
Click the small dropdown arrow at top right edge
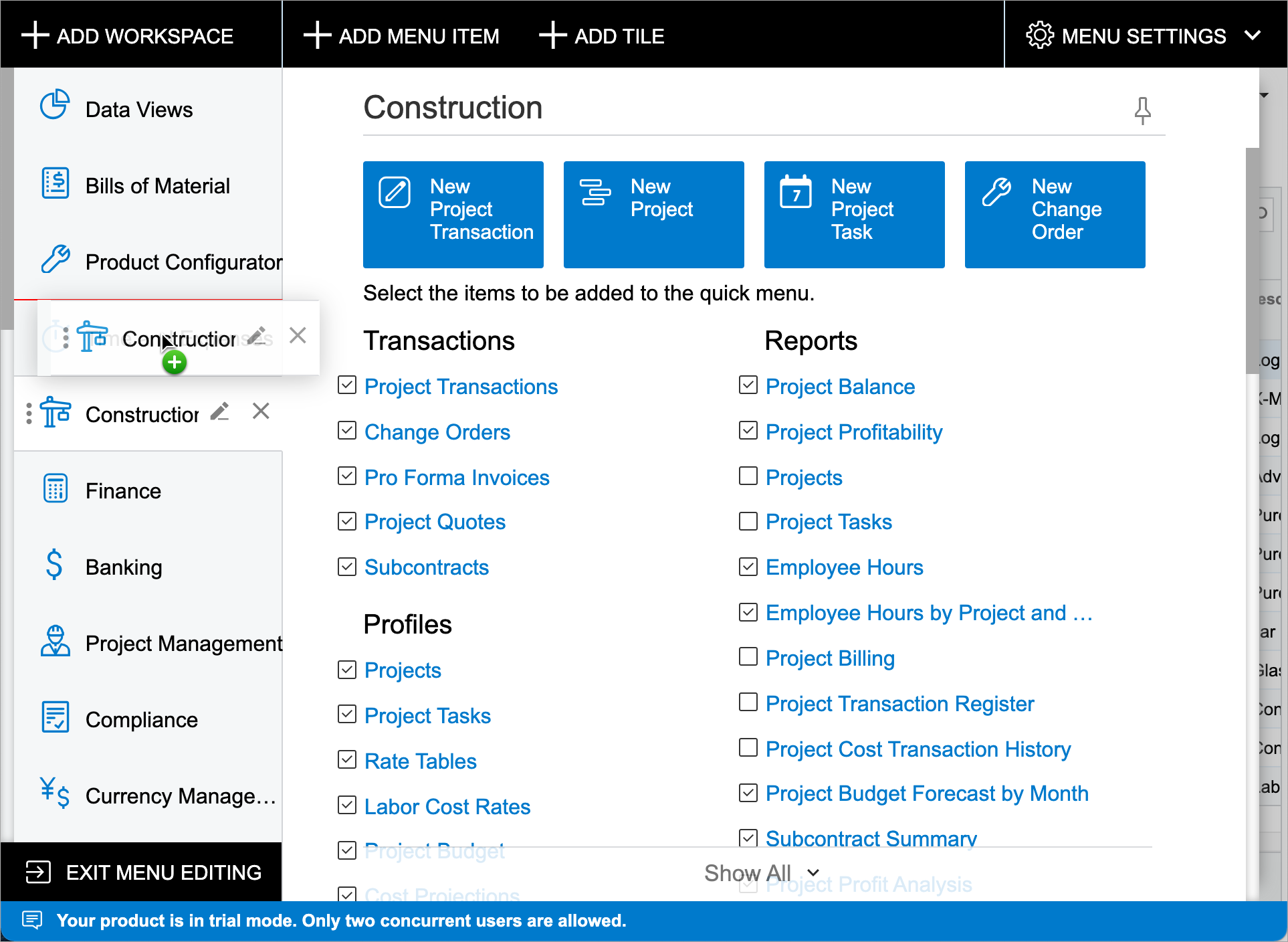1264,96
